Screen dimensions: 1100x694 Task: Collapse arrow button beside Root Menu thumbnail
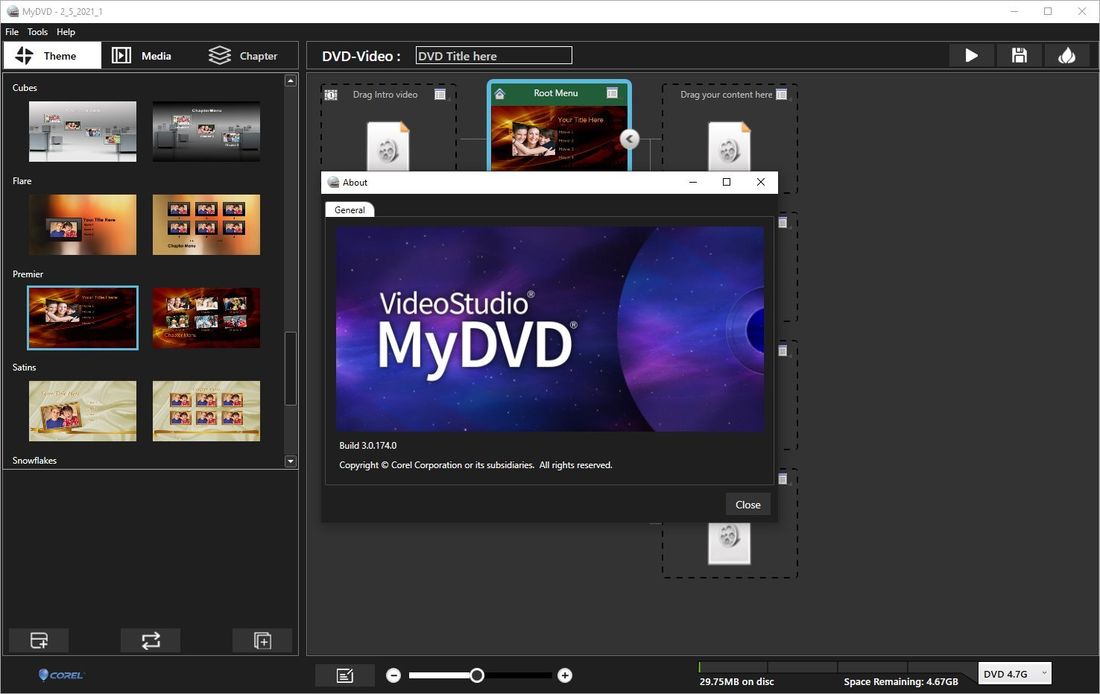click(629, 139)
